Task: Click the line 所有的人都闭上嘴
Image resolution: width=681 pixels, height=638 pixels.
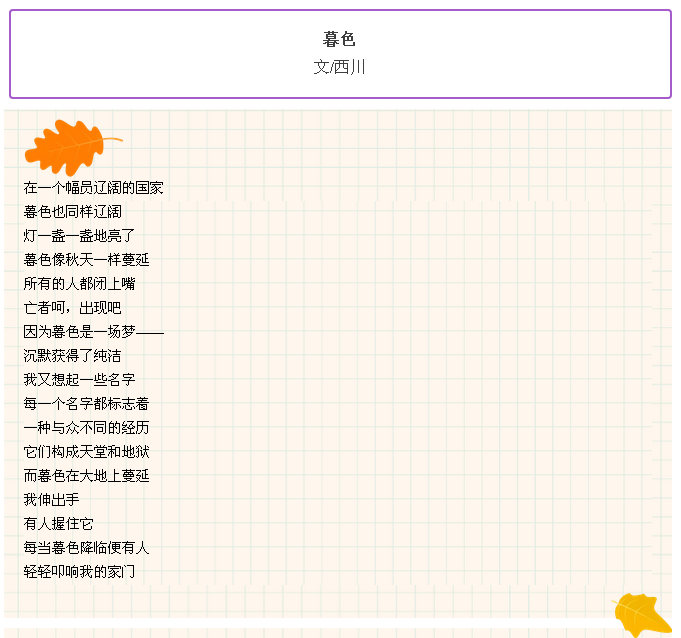Action: 79,284
